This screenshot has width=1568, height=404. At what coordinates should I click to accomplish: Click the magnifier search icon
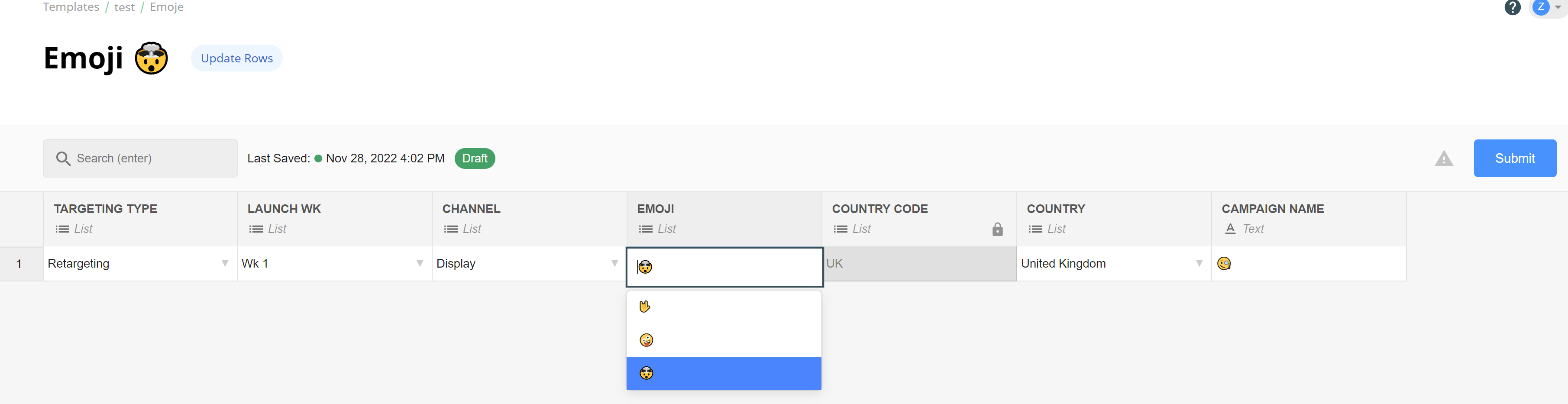[x=63, y=159]
